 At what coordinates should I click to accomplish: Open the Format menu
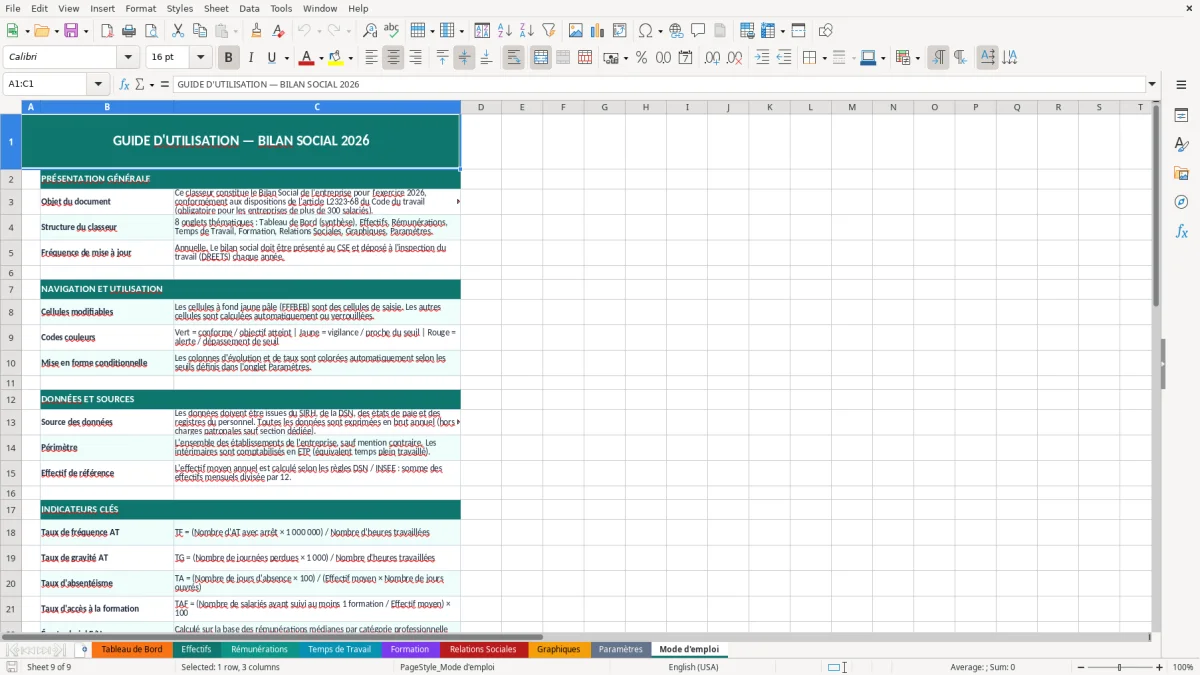pyautogui.click(x=140, y=8)
